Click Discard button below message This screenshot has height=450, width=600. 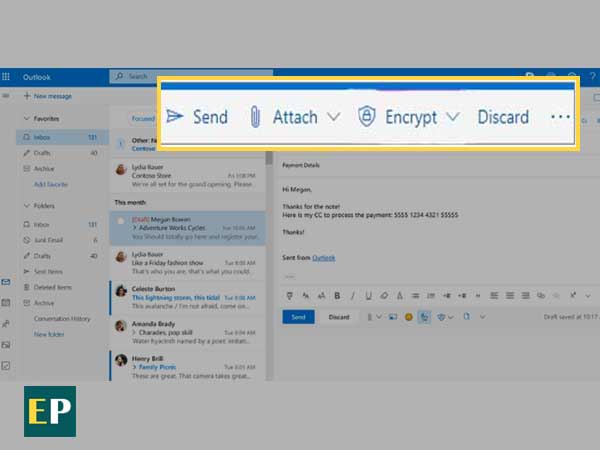339,317
